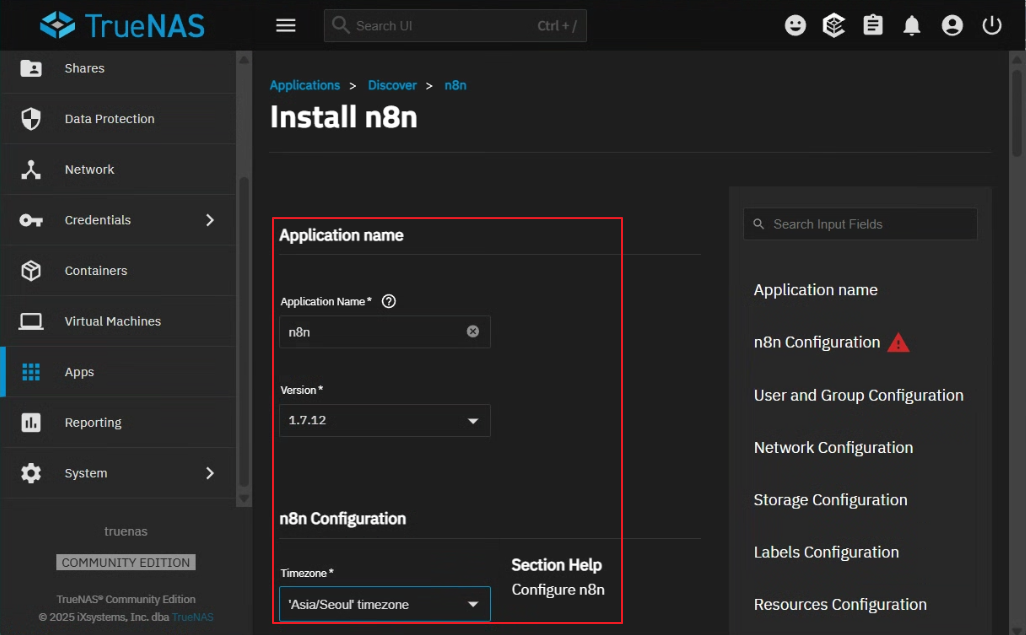Click the Apps grid icon

[31, 372]
